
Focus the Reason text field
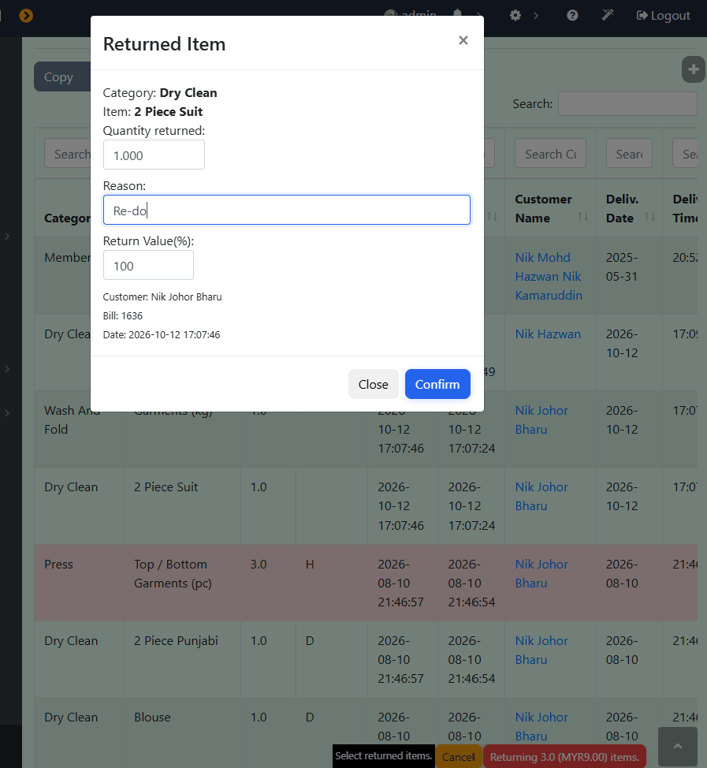287,210
